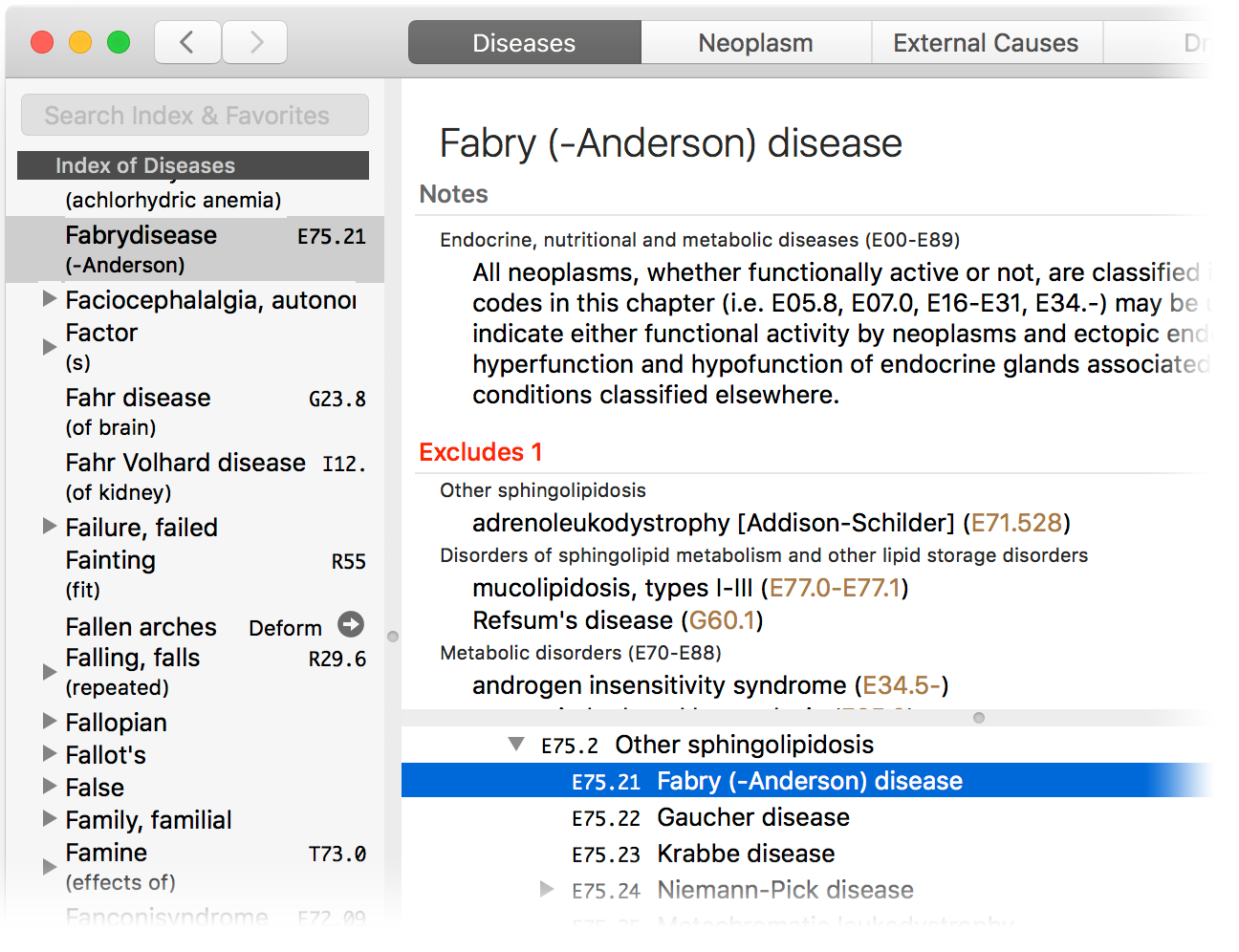Expand the Family, familial entry
The image size is (1239, 952).
(50, 818)
